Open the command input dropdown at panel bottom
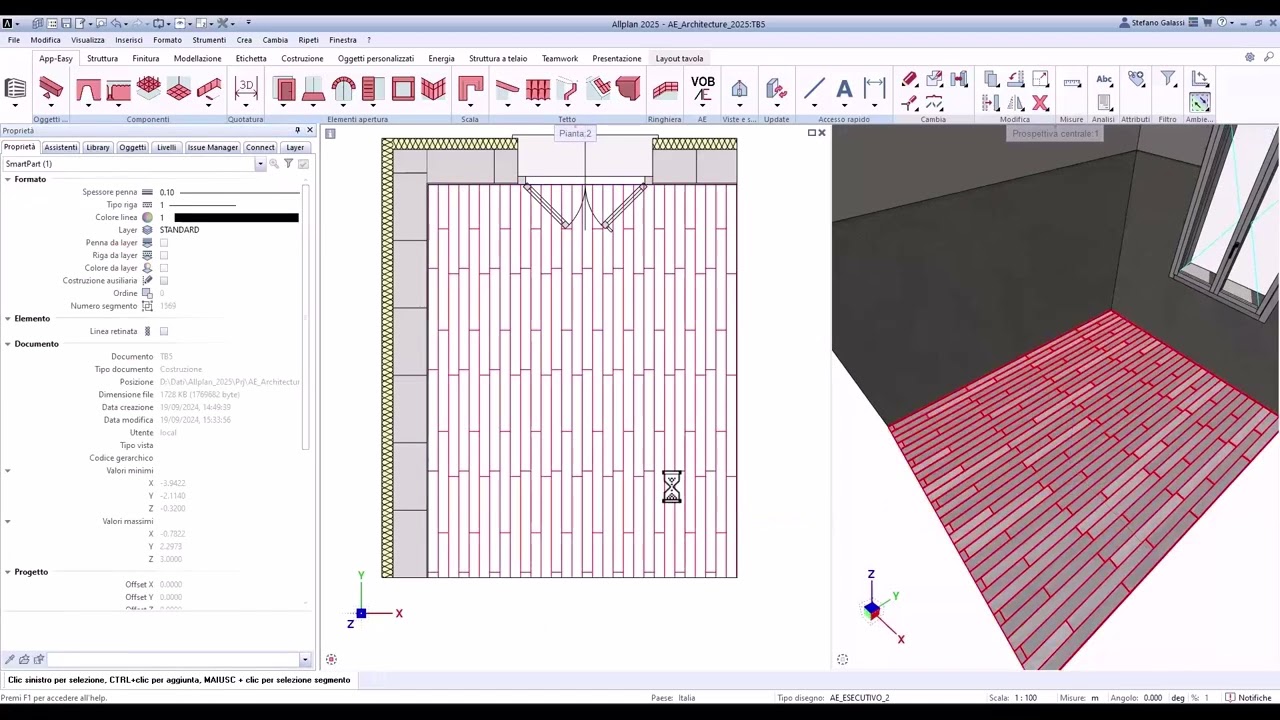This screenshot has height=720, width=1280. (304, 660)
